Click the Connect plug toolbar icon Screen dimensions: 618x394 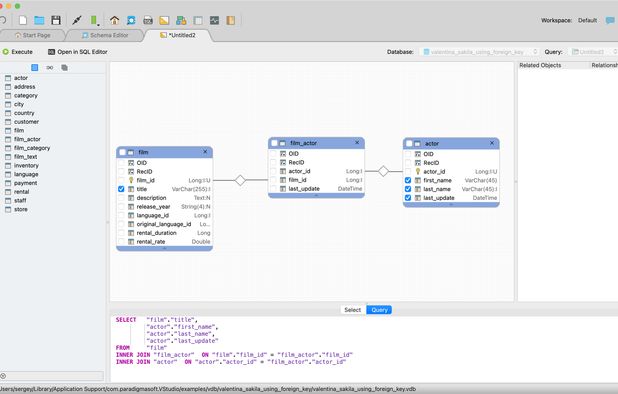click(x=77, y=20)
